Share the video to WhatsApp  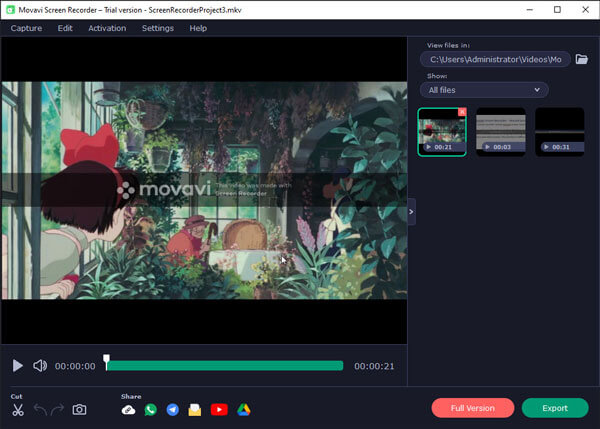[151, 410]
